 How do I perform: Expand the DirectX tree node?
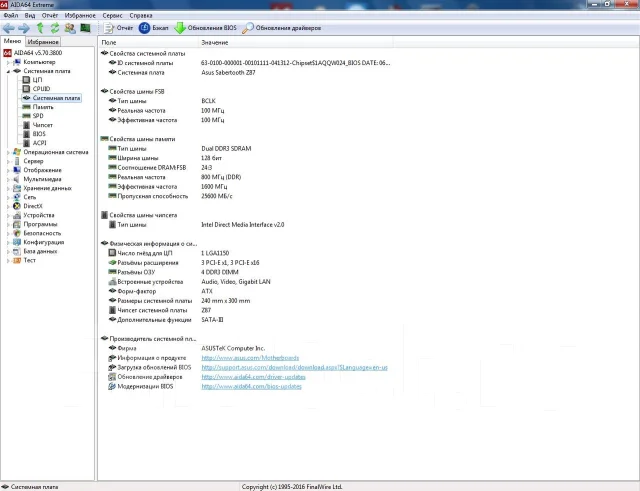8,206
